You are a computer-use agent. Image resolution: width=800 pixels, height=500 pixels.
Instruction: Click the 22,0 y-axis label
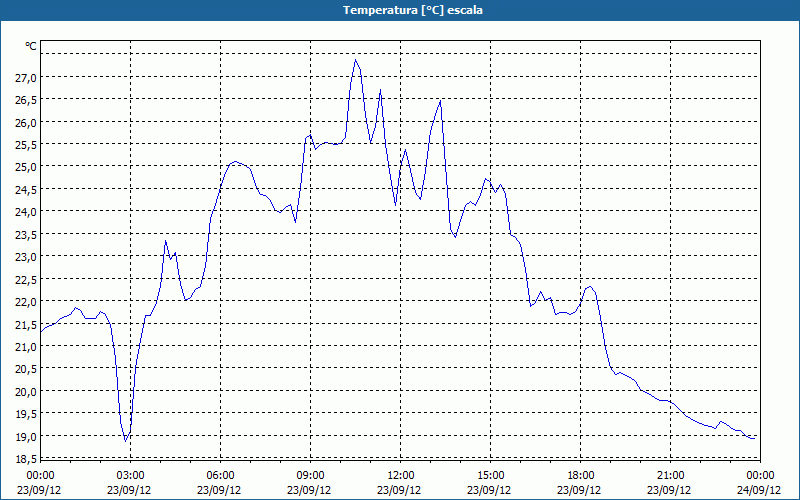click(26, 302)
